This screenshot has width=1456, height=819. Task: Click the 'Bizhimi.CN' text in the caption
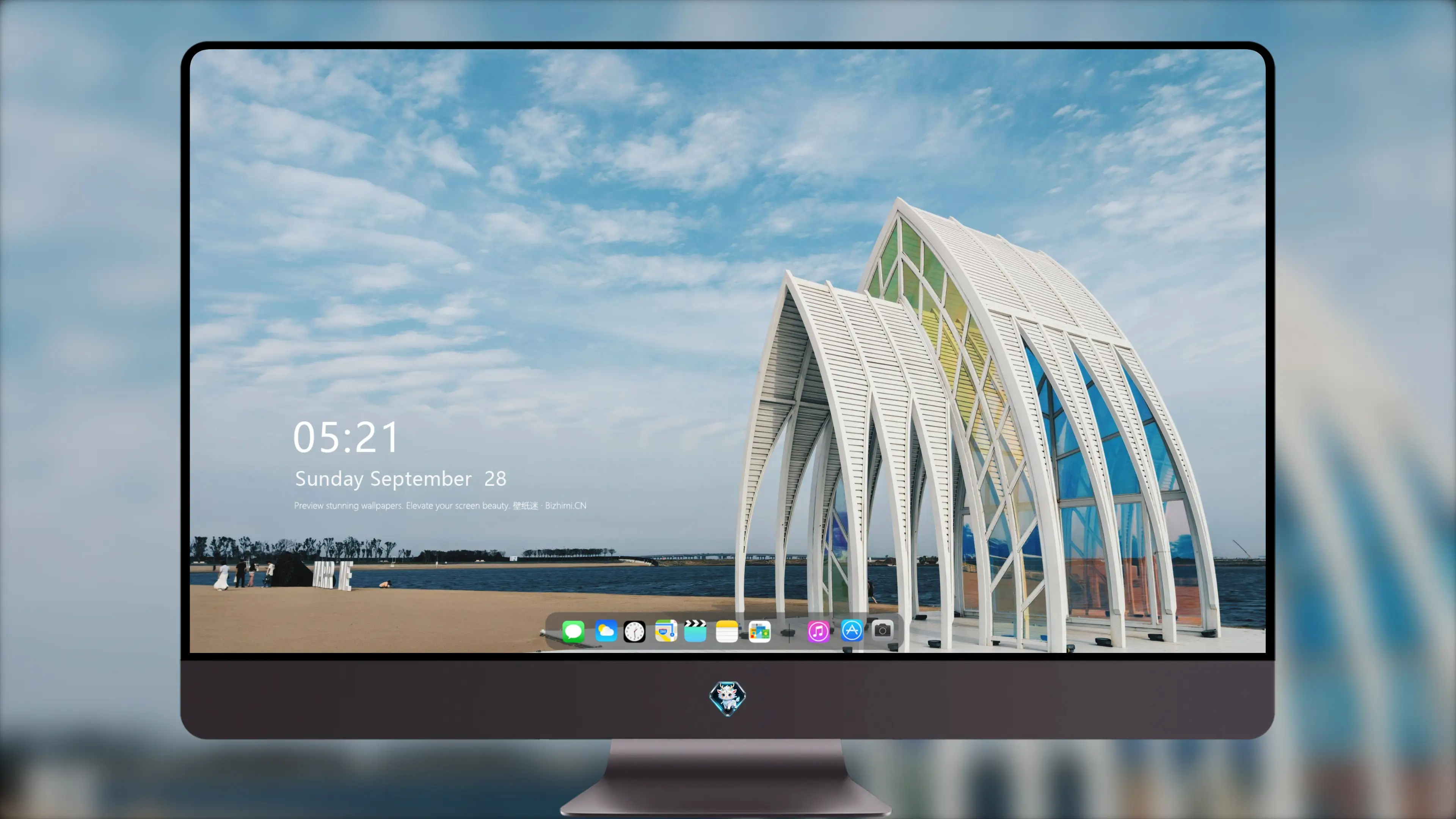click(566, 505)
